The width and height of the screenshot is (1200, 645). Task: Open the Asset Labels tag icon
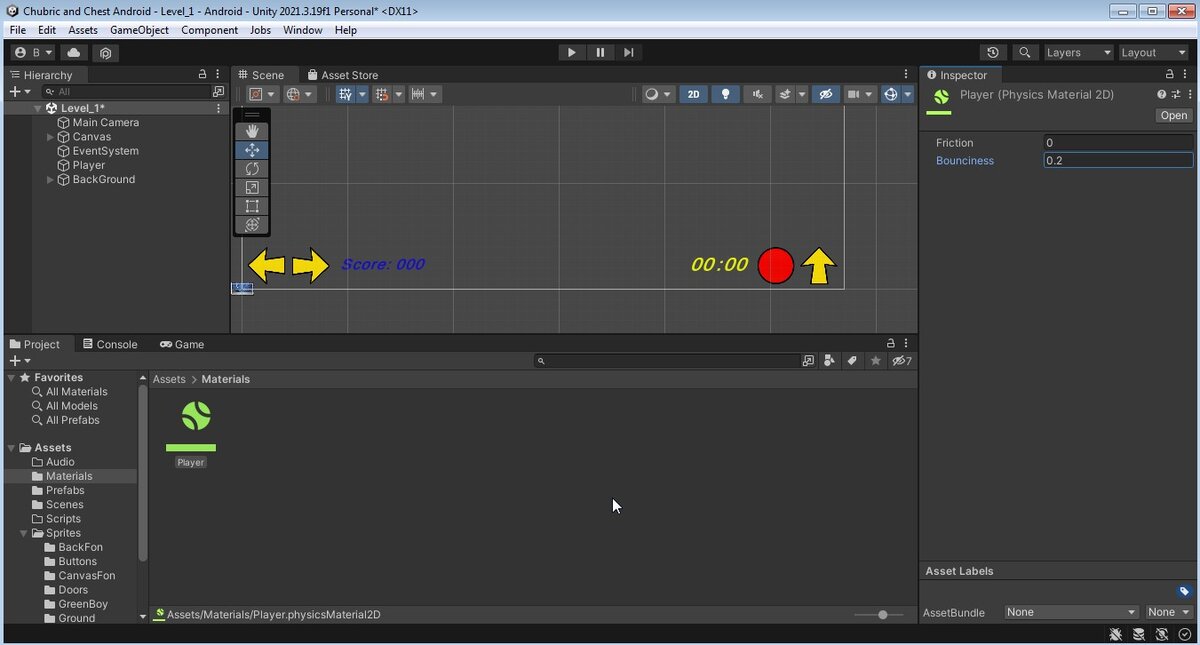coord(1184,591)
